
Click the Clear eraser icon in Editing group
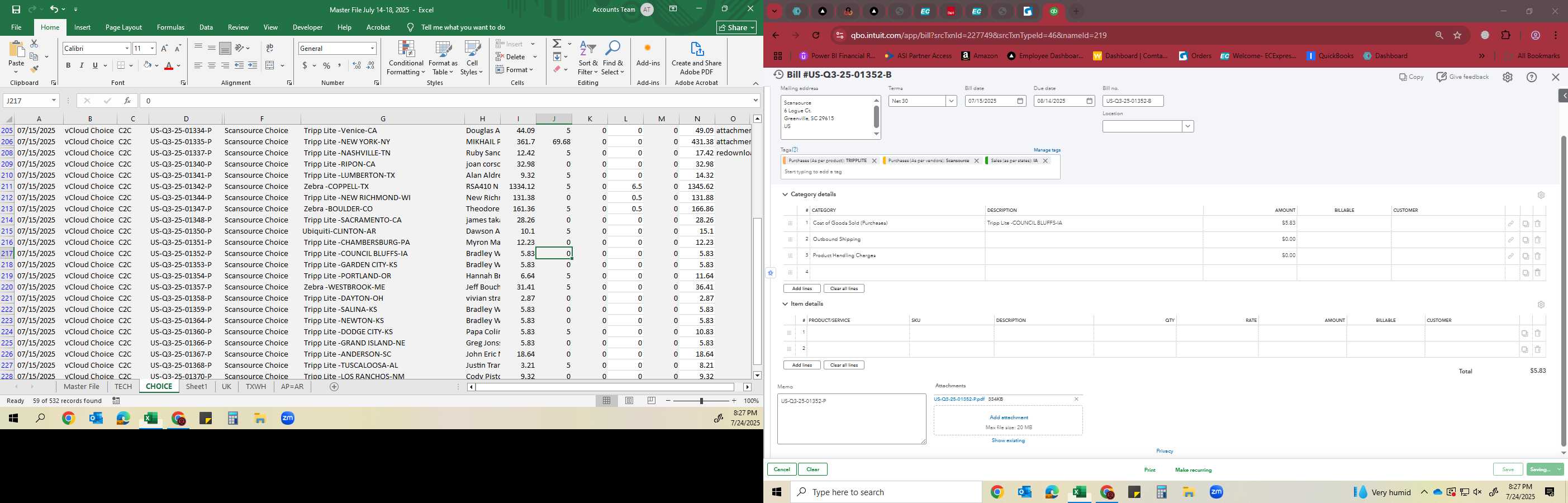pyautogui.click(x=557, y=69)
